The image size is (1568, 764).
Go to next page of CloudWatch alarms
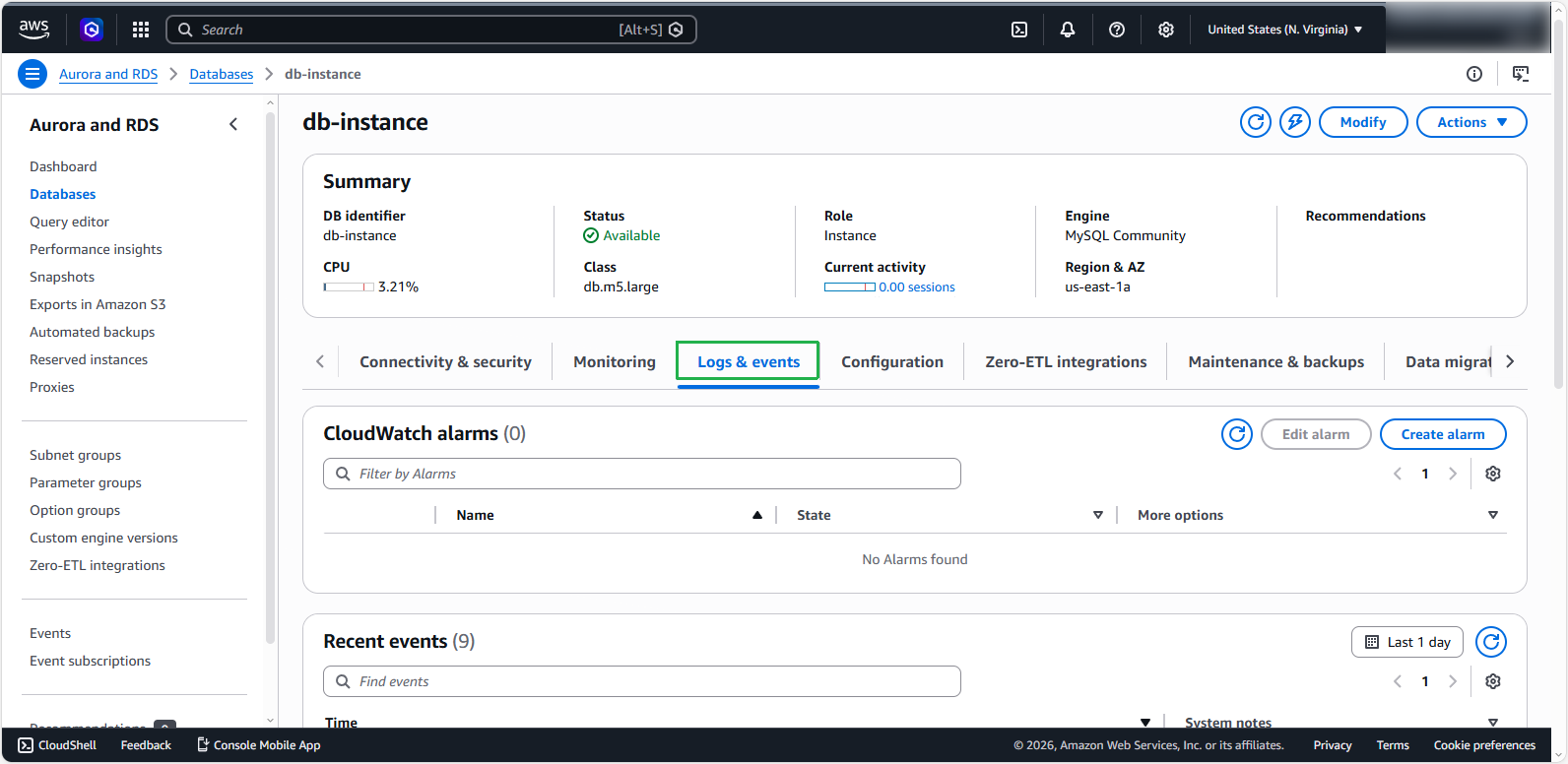1453,474
